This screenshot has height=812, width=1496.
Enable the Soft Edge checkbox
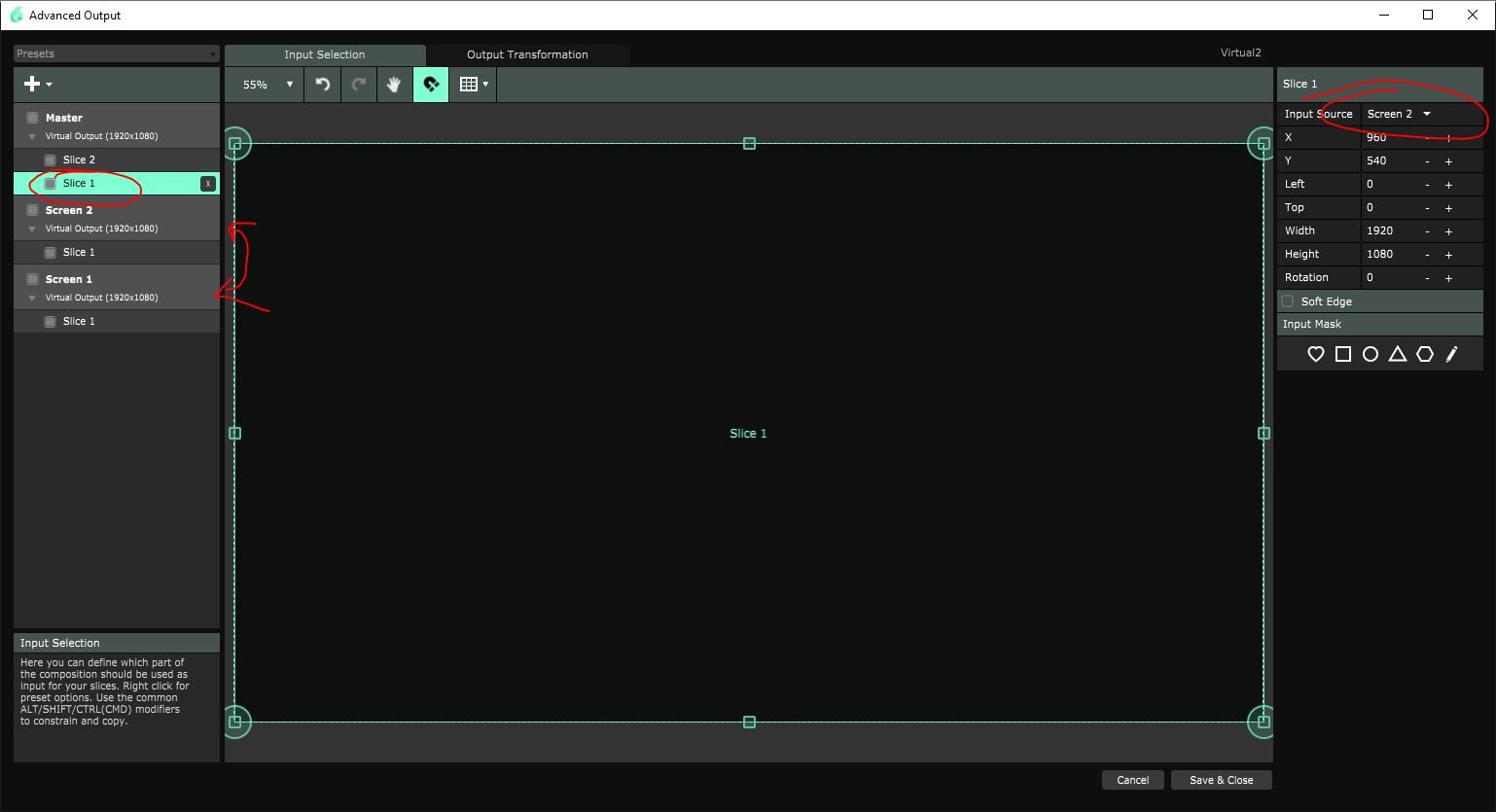pos(1288,301)
